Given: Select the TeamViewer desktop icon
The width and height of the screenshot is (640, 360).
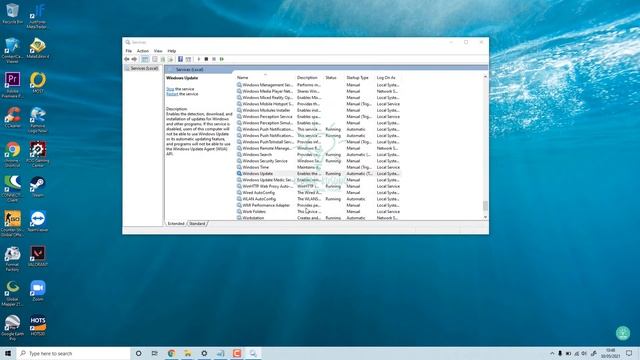Looking at the screenshot, I should tap(38, 221).
